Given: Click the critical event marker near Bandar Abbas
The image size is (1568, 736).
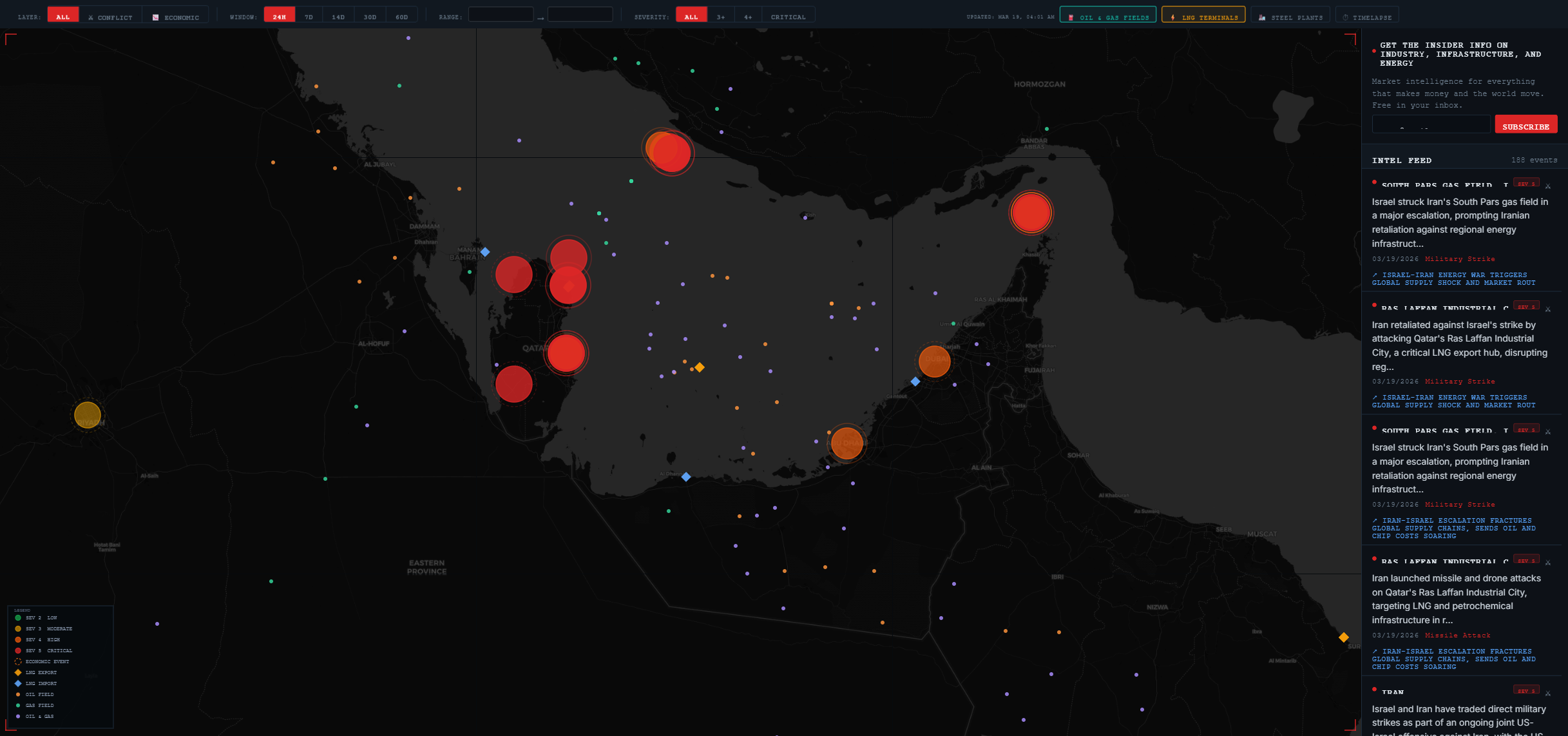Looking at the screenshot, I should pos(1031,213).
